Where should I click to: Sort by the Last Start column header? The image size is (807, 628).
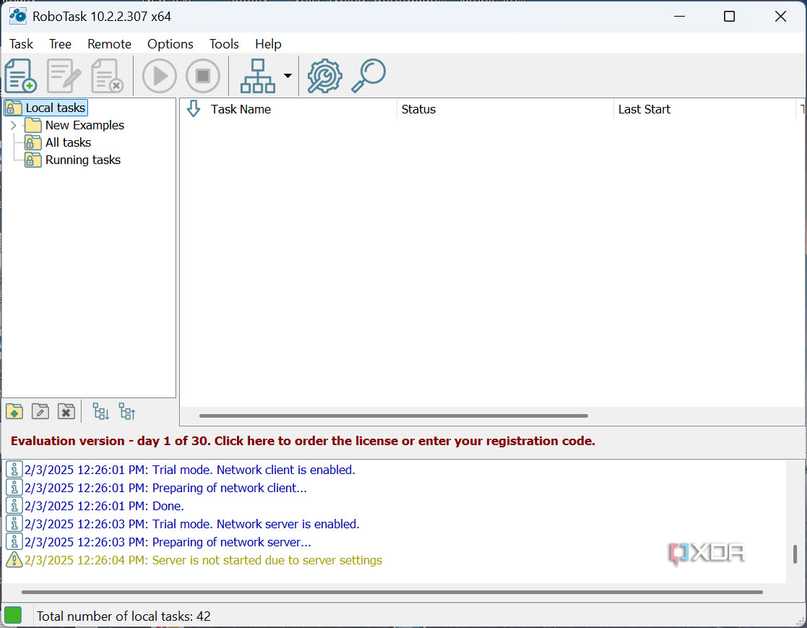tap(644, 109)
